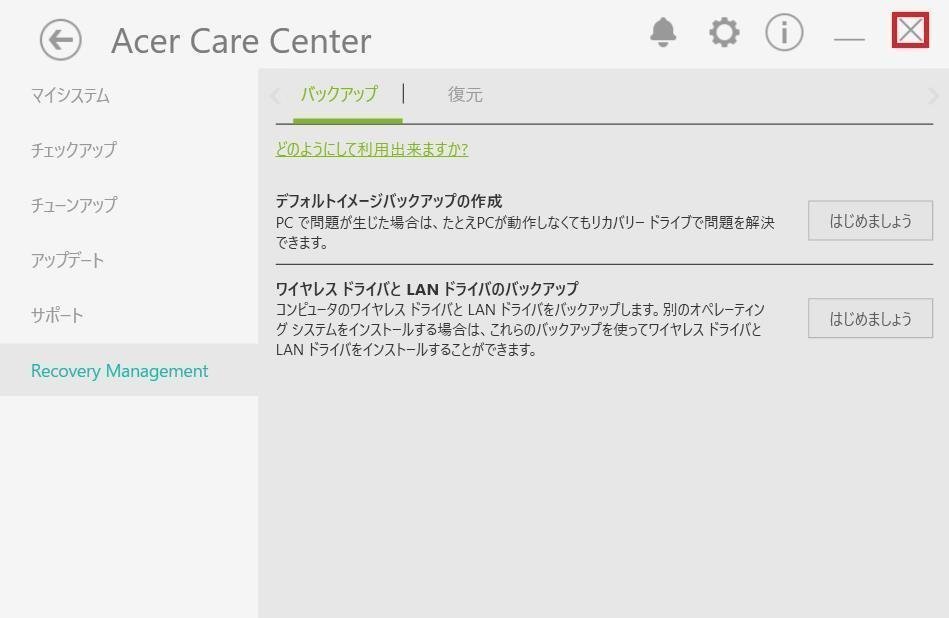The width and height of the screenshot is (949, 618).
Task: Open サポート in the sidebar
Action: [x=57, y=315]
